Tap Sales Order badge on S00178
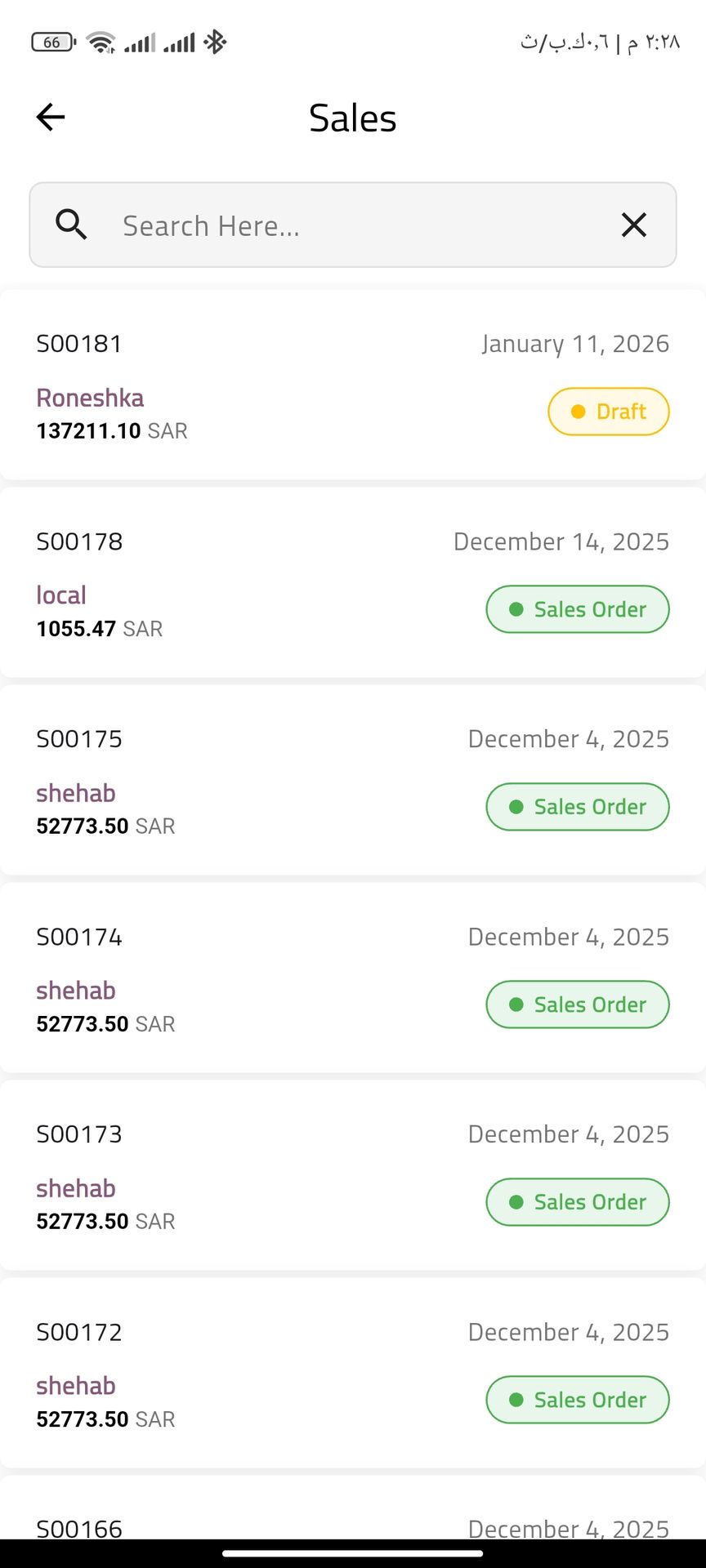Viewport: 706px width, 1568px height. click(578, 609)
